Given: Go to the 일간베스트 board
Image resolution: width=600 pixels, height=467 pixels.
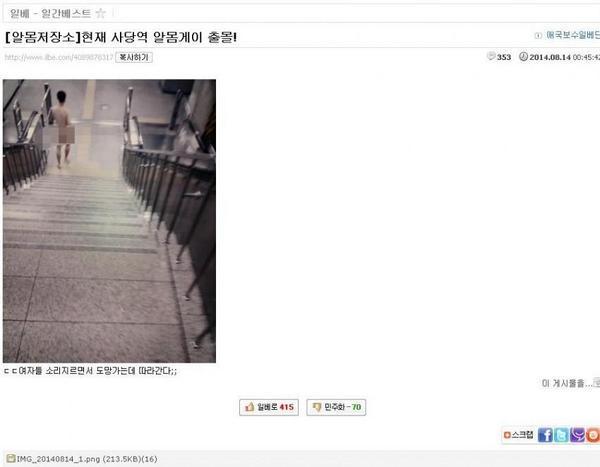Looking at the screenshot, I should point(66,14).
